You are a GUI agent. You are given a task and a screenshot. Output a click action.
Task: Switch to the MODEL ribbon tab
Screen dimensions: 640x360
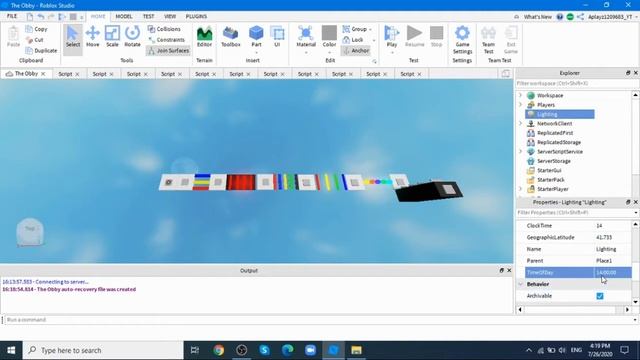[x=124, y=16]
